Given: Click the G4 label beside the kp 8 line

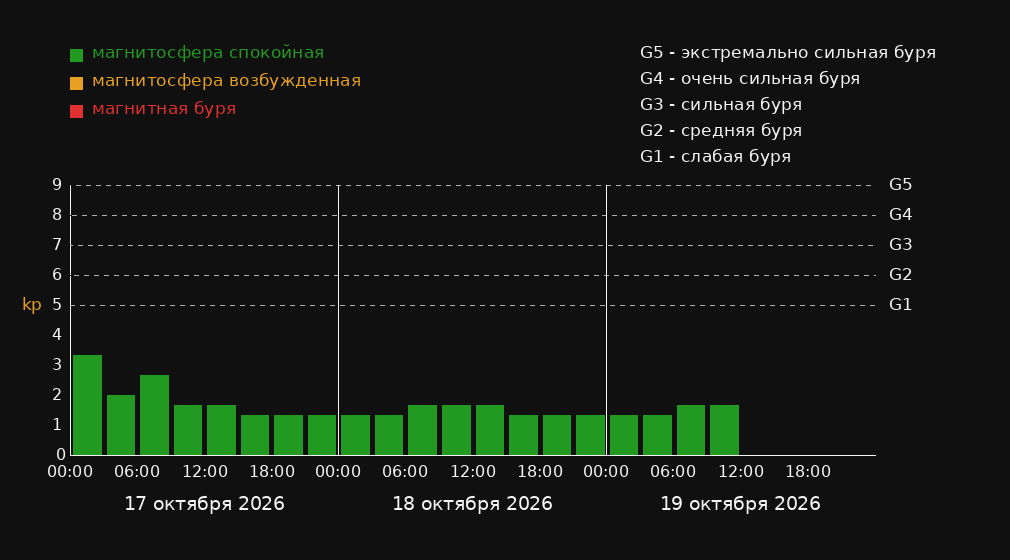Looking at the screenshot, I should pos(900,215).
